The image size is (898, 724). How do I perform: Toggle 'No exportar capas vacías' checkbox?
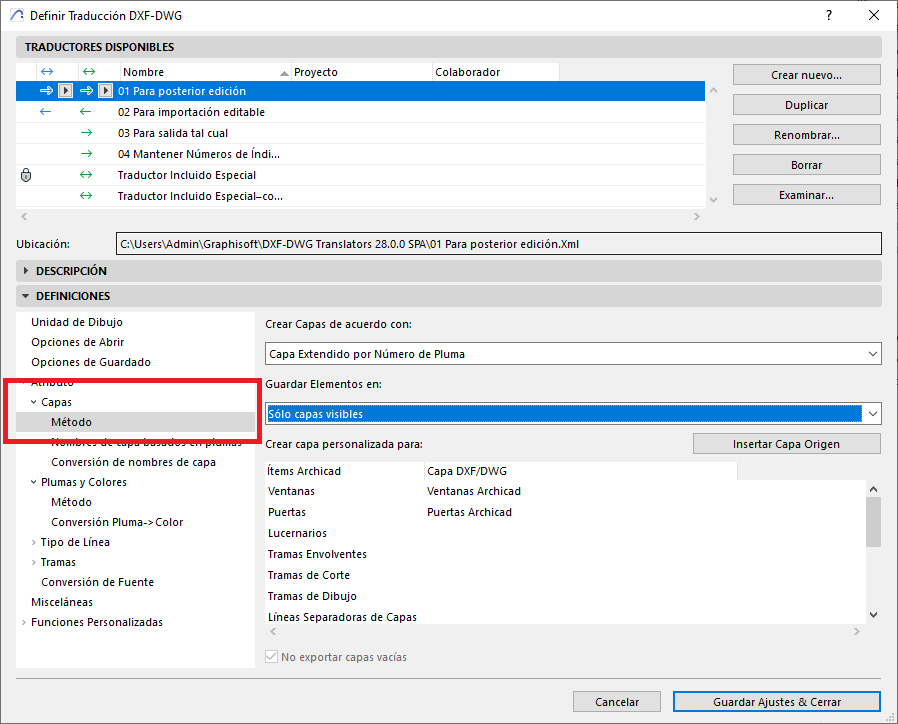(x=272, y=657)
